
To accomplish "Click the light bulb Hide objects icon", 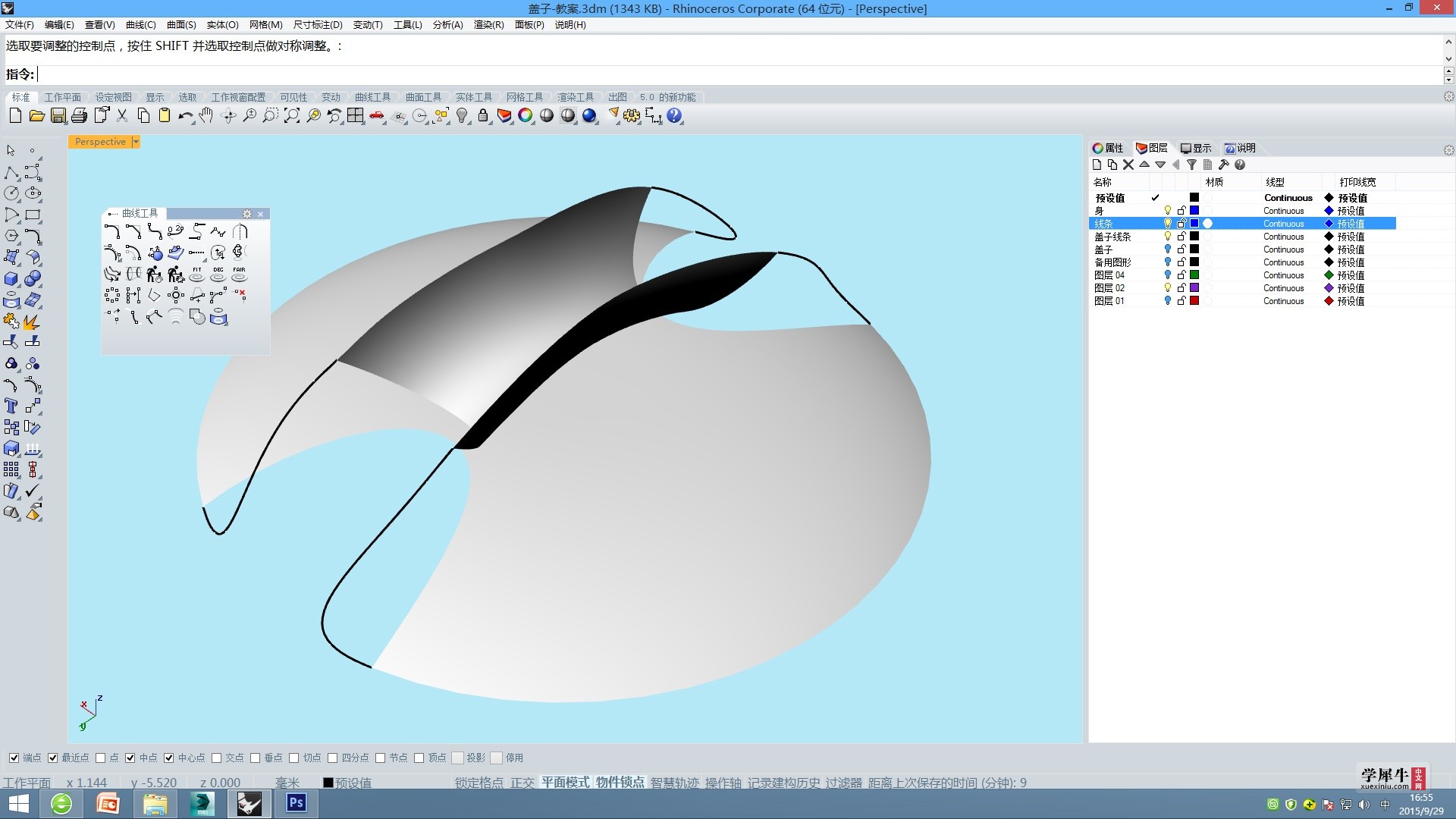I will pyautogui.click(x=462, y=116).
